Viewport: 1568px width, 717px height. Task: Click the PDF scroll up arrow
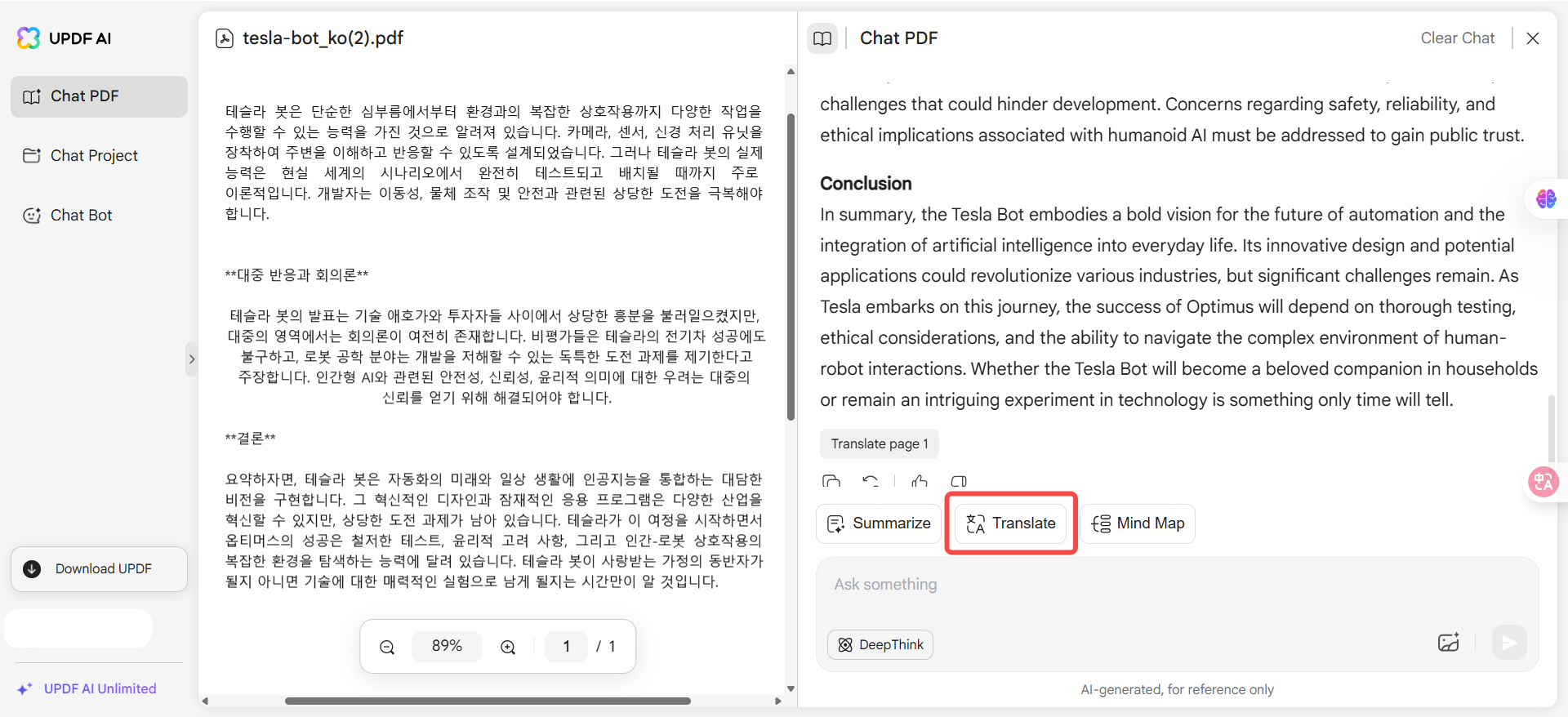click(791, 72)
